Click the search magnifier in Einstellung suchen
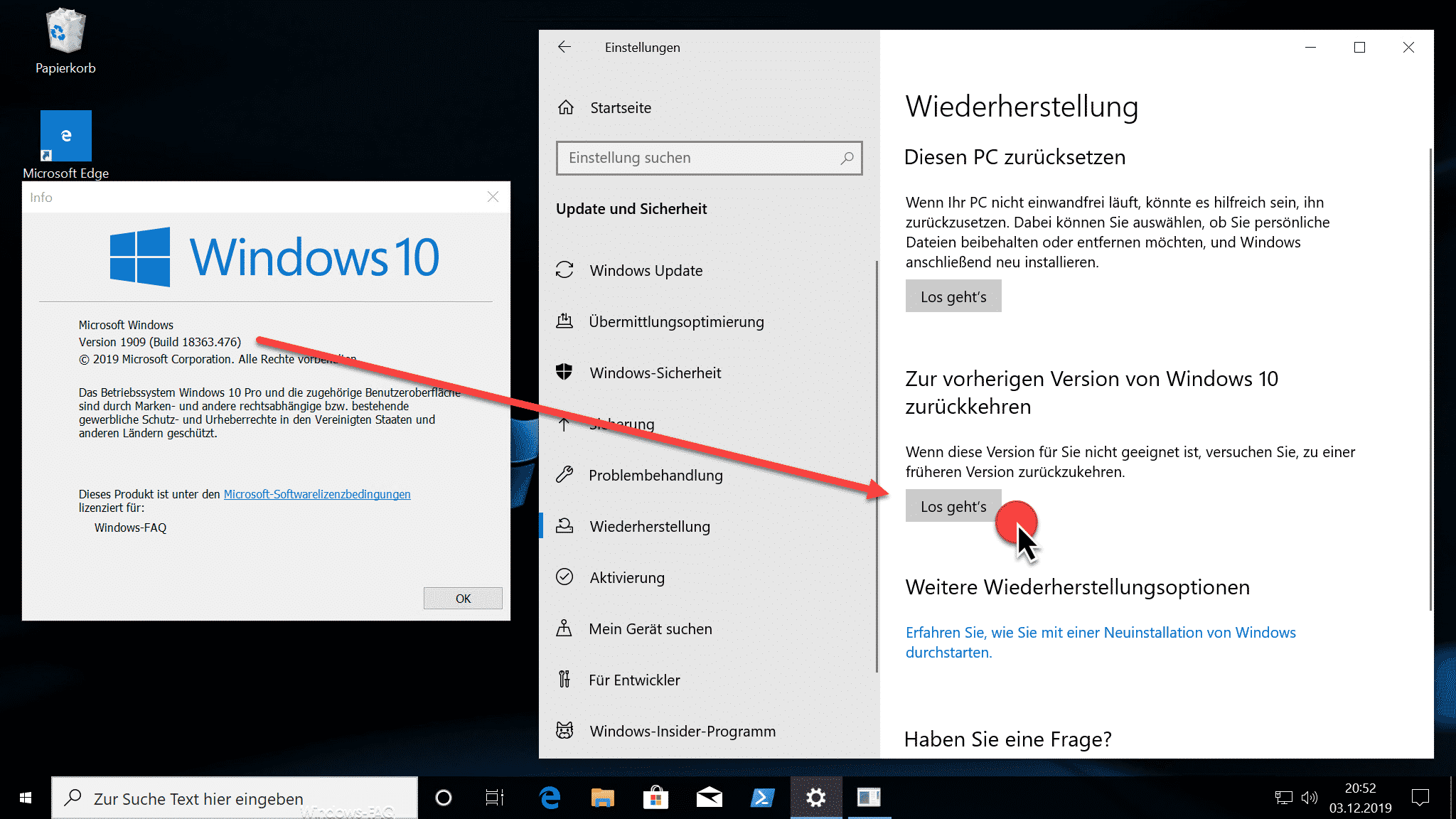Viewport: 1456px width, 819px height. (847, 158)
